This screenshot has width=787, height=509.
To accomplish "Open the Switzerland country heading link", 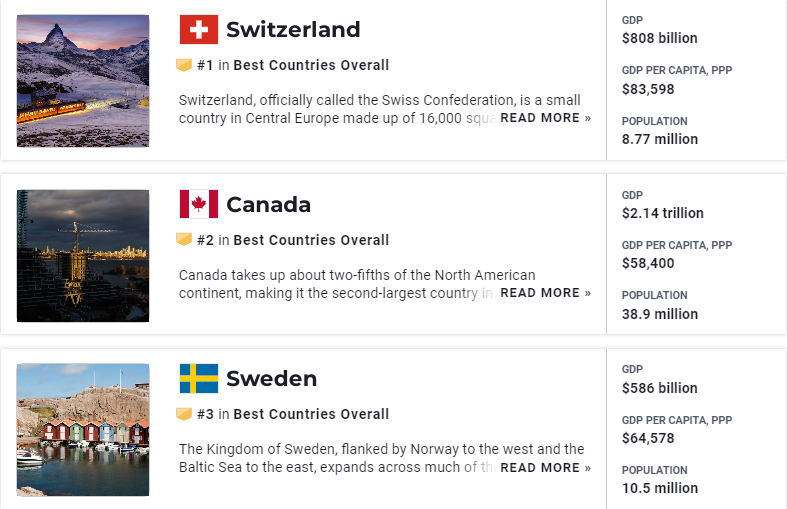I will (x=293, y=30).
